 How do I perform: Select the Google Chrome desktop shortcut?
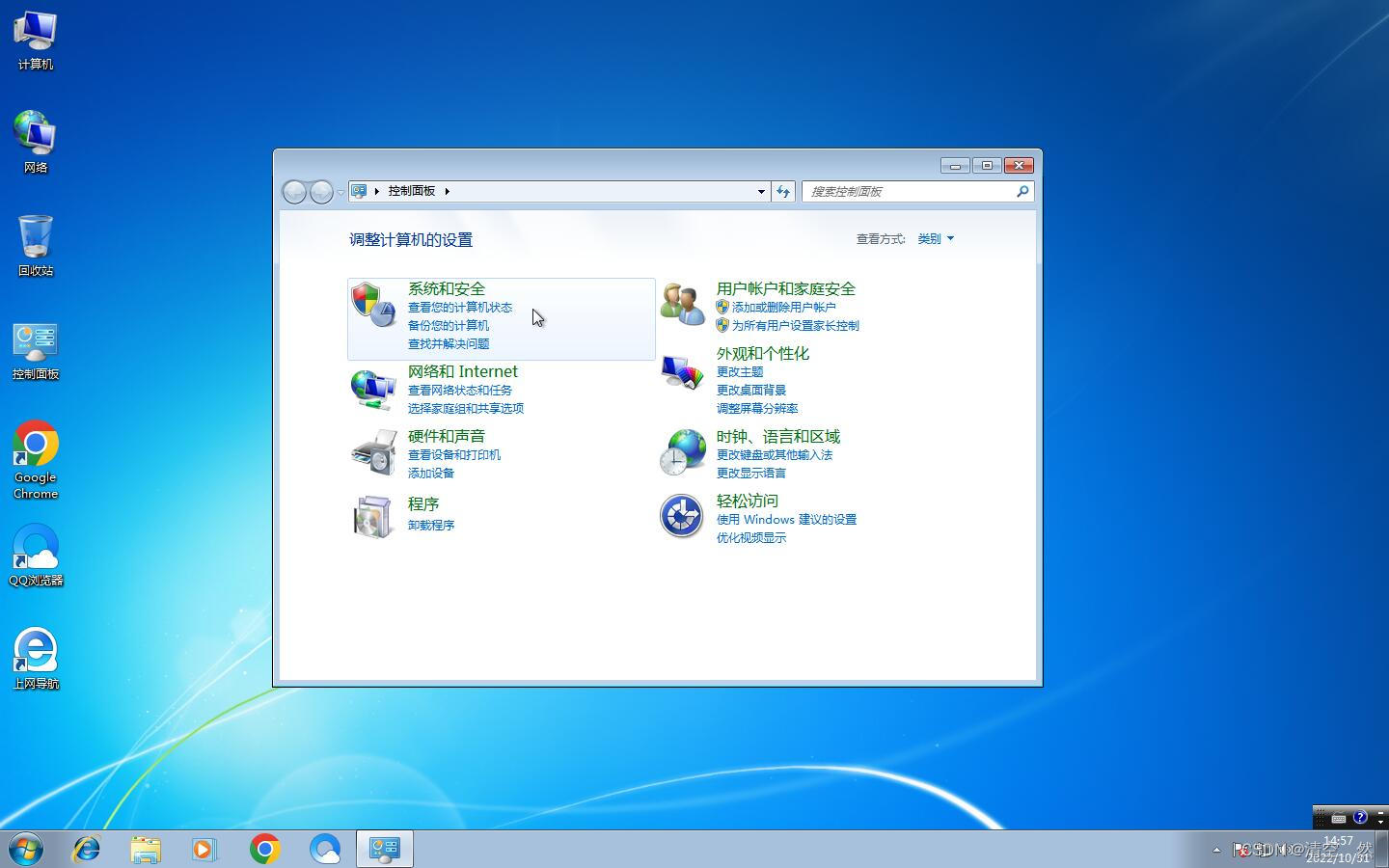[36, 460]
